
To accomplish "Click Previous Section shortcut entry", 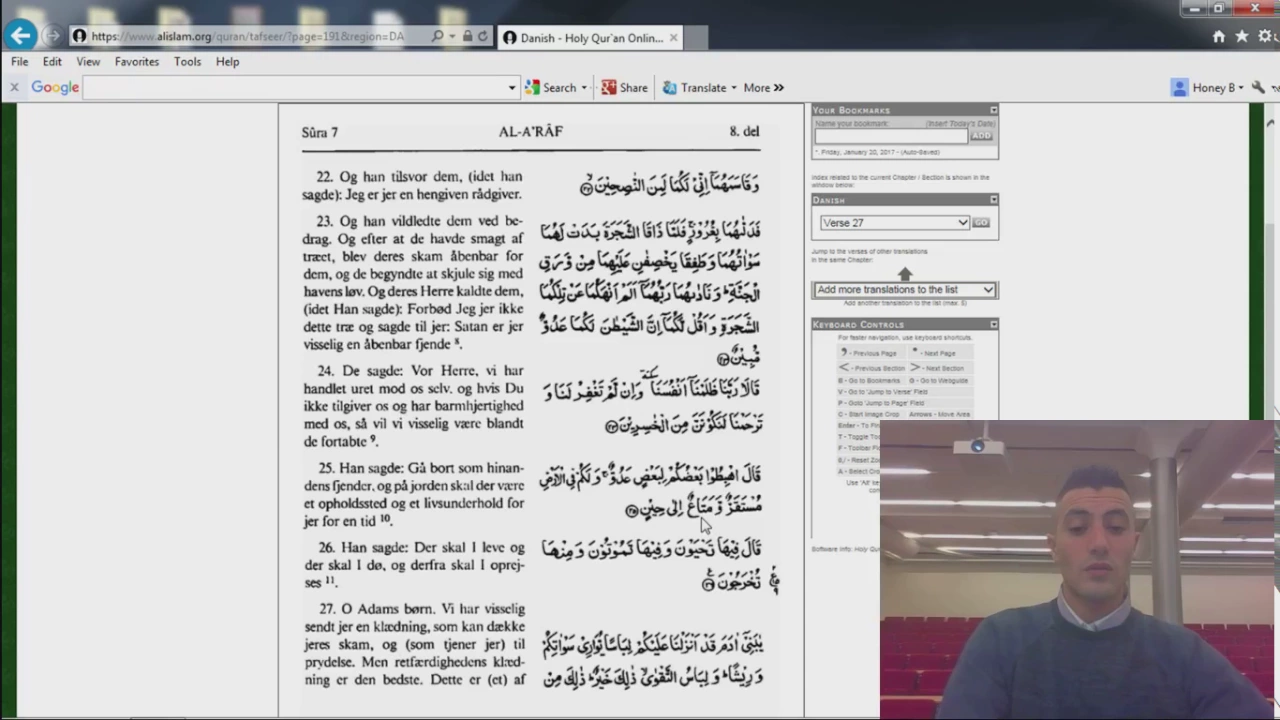I will [x=871, y=368].
